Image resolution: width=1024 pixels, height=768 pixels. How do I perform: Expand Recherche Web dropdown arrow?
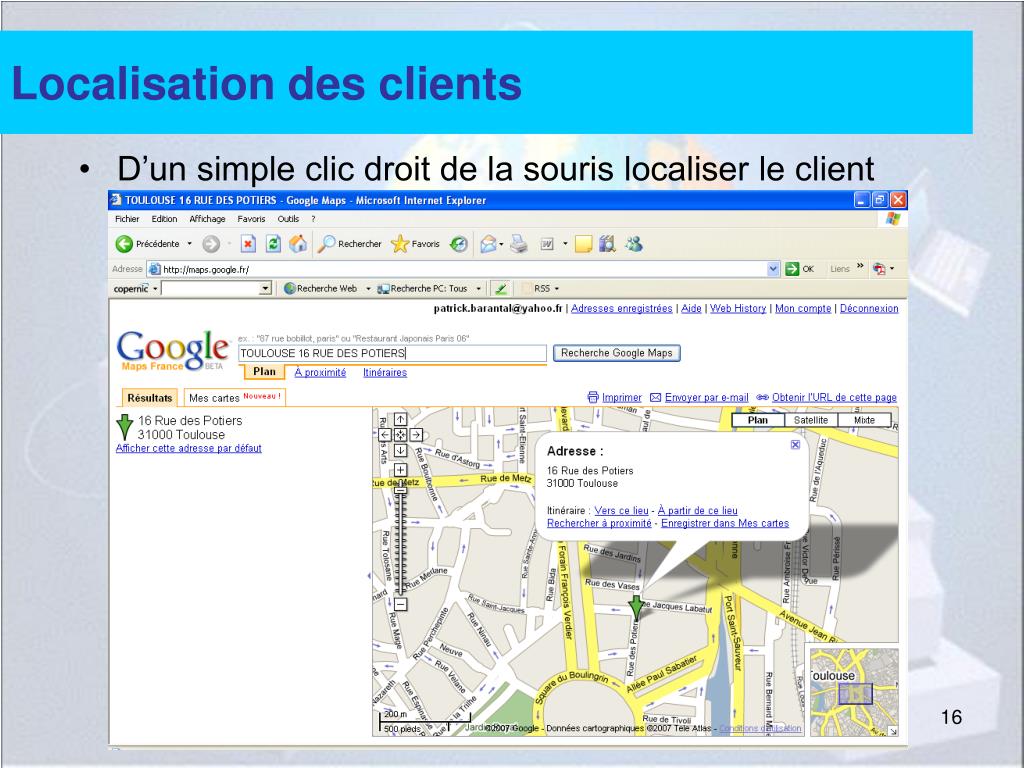[368, 289]
